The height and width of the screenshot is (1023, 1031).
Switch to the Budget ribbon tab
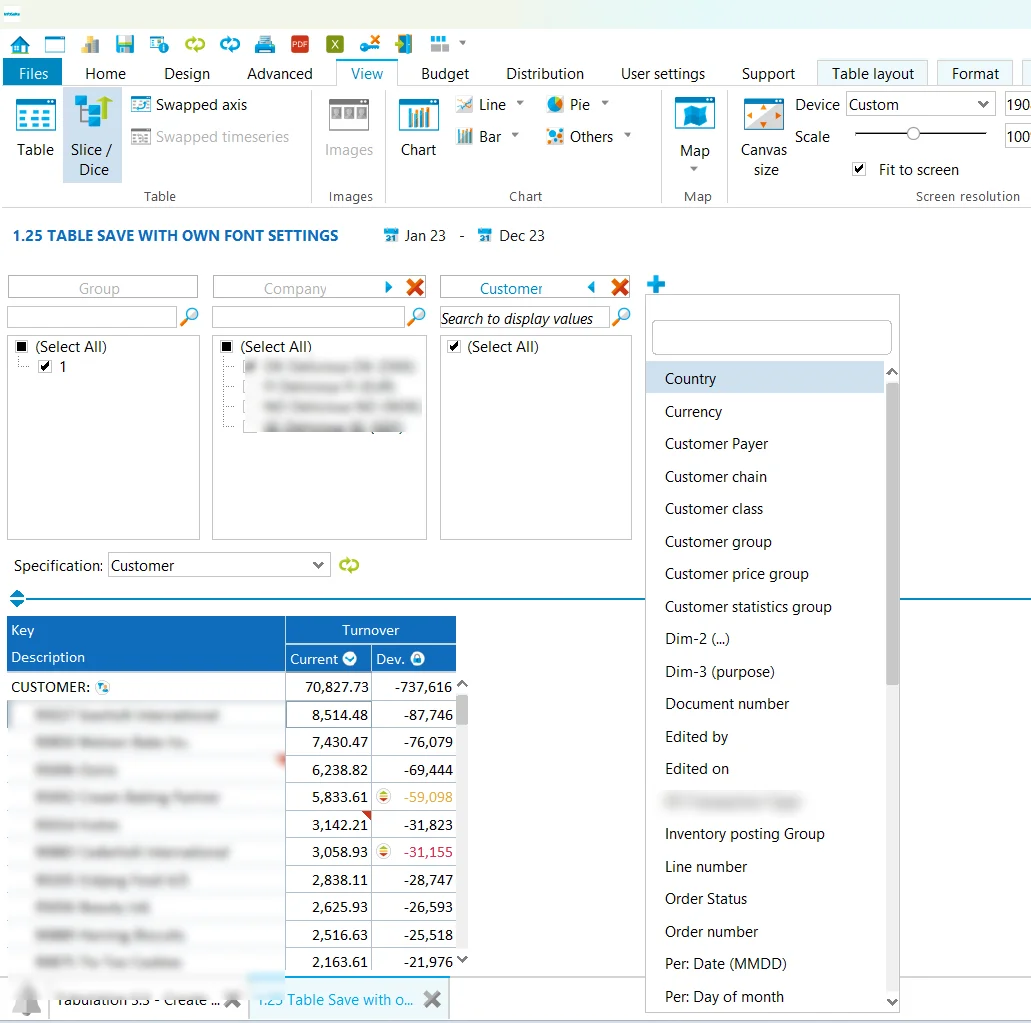pyautogui.click(x=444, y=74)
